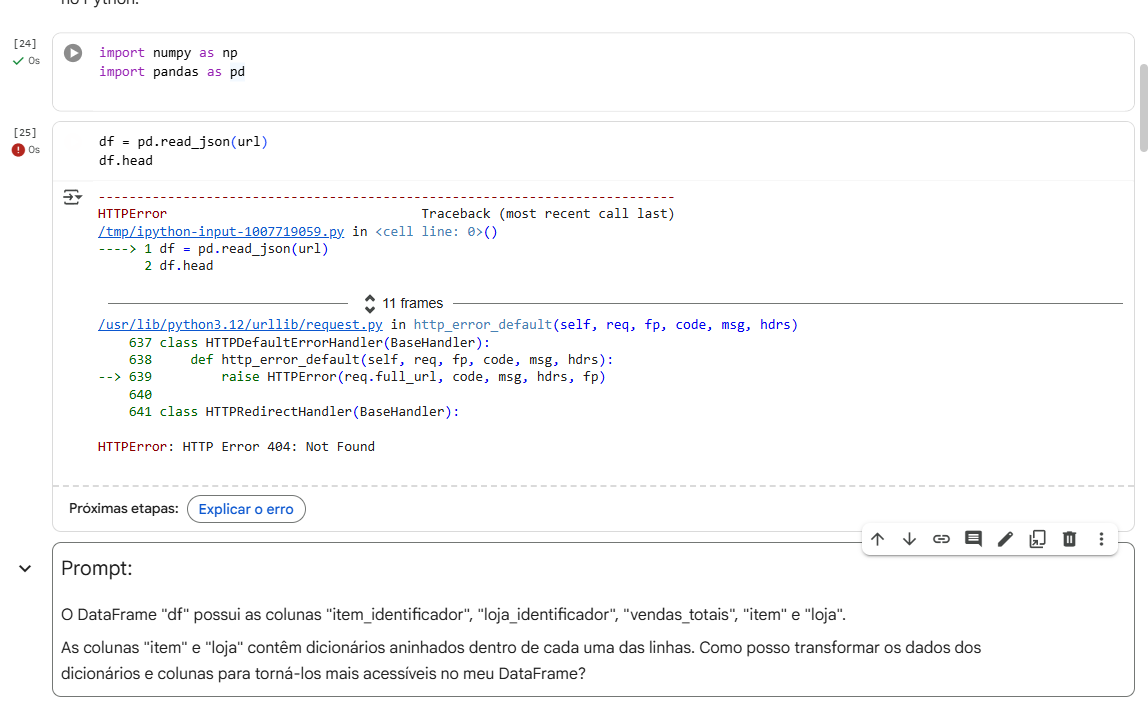Collapse the Prompt section chevron
The width and height of the screenshot is (1148, 701).
pyautogui.click(x=25, y=568)
